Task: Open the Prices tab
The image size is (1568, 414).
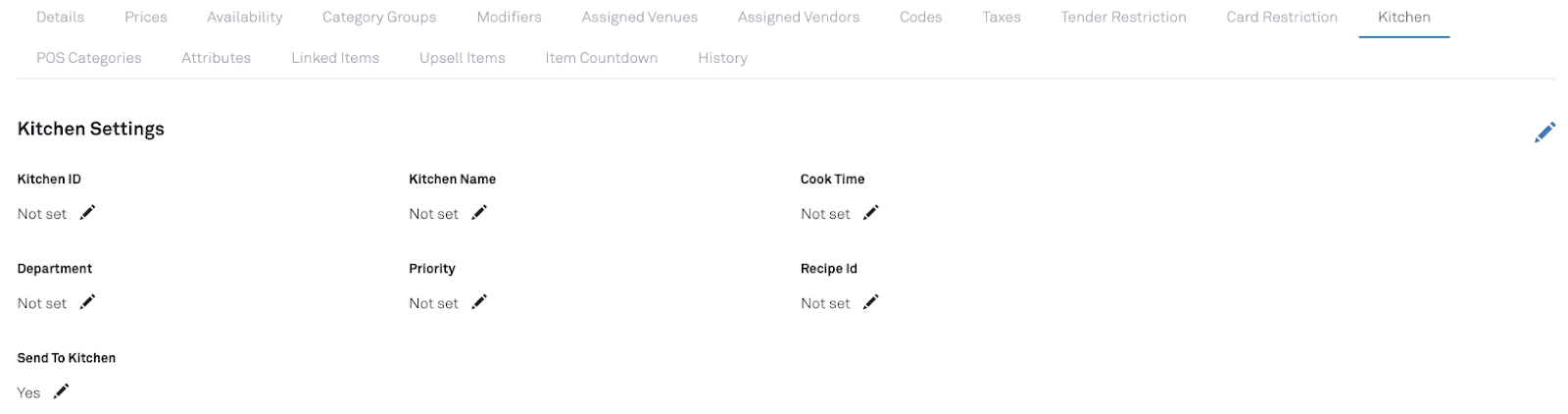Action: [x=146, y=17]
